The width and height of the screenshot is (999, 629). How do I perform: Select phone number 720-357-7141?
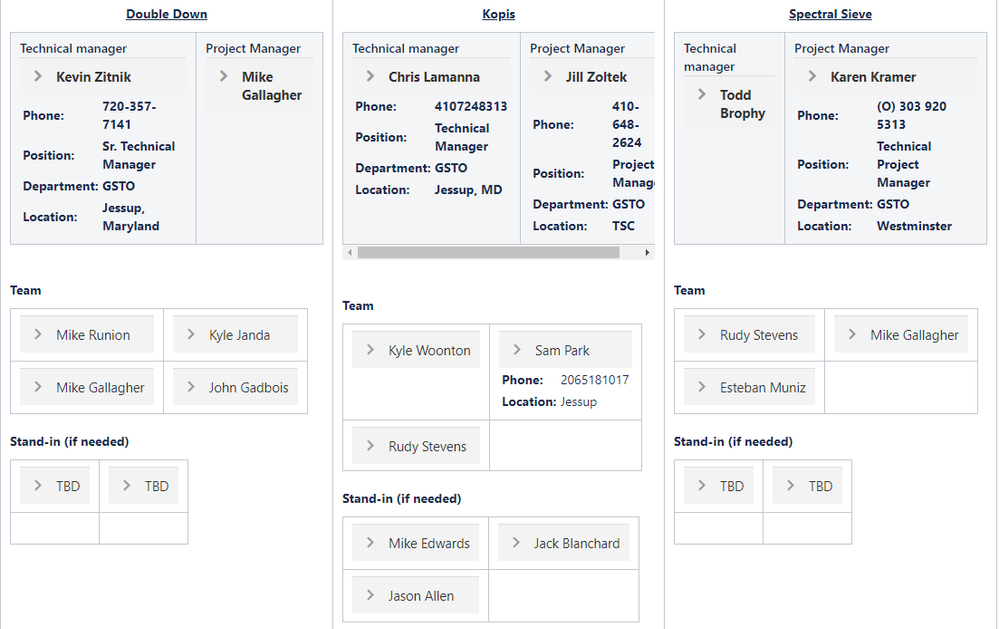point(129,115)
